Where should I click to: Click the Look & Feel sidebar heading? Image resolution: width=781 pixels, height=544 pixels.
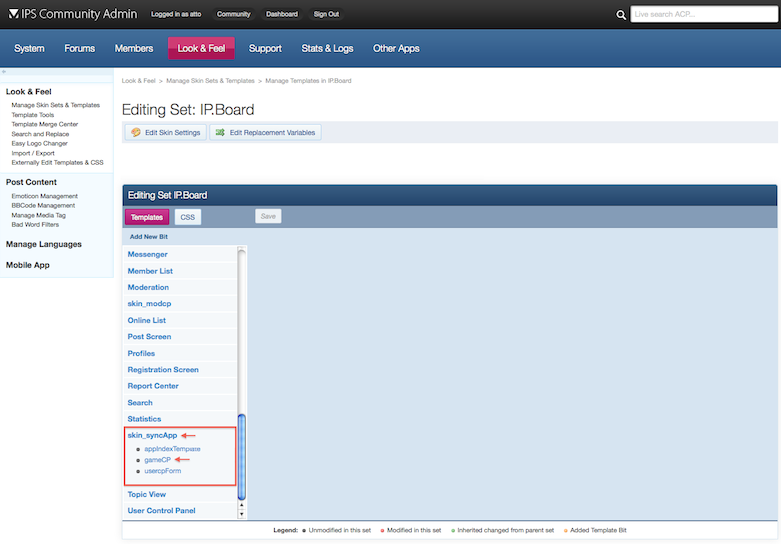pos(28,92)
